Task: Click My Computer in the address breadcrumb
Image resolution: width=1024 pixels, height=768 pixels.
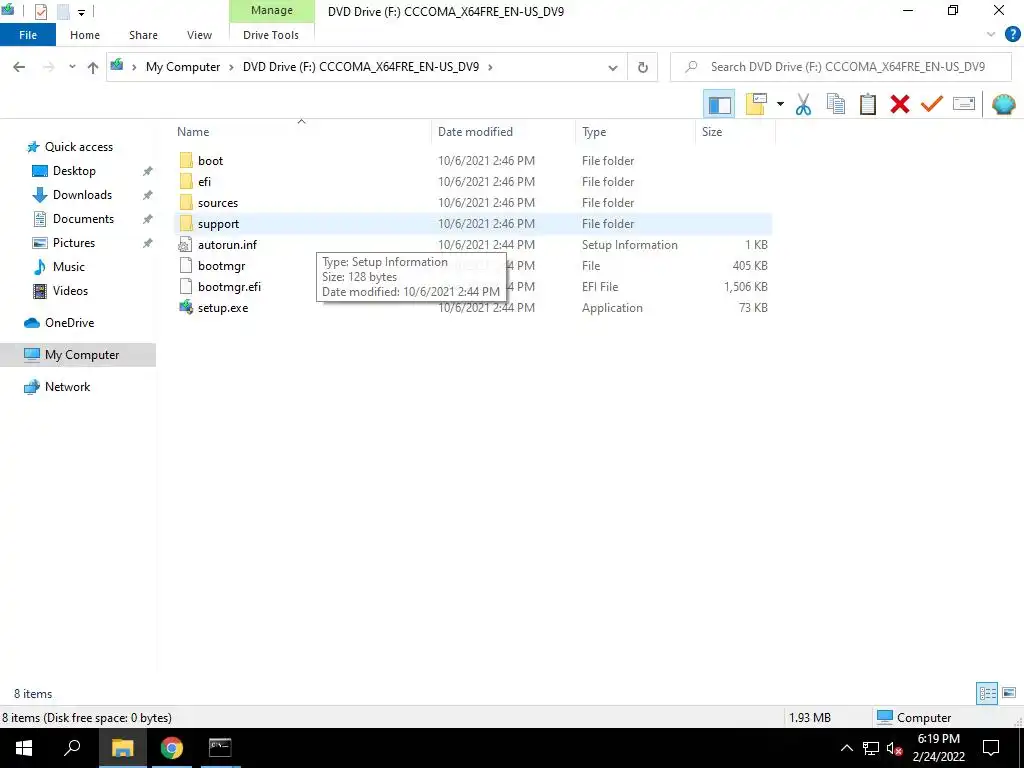Action: (183, 67)
